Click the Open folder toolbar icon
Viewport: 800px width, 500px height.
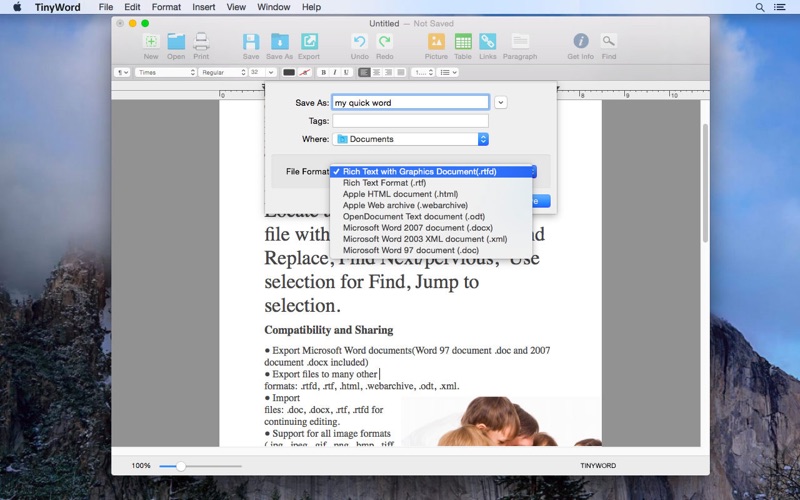click(x=176, y=42)
